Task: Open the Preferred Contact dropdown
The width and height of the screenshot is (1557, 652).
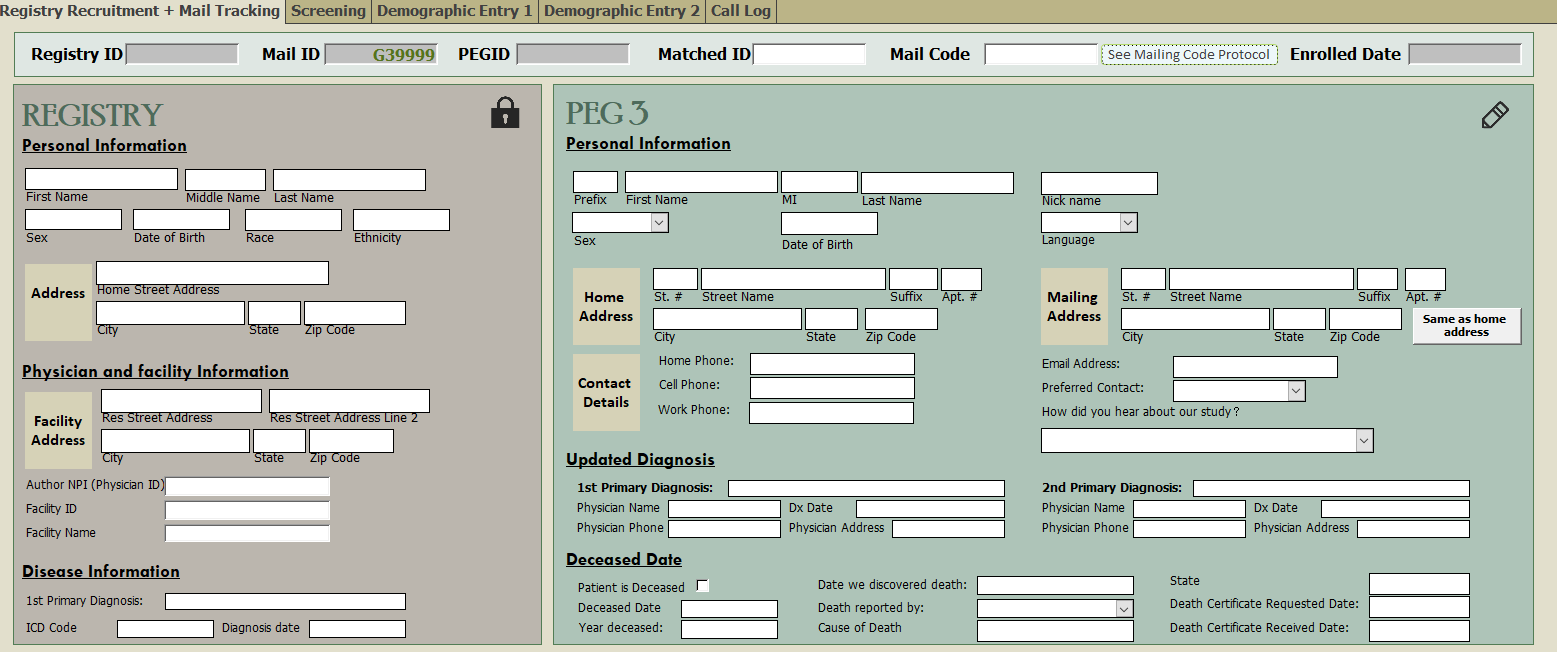Action: tap(1296, 391)
